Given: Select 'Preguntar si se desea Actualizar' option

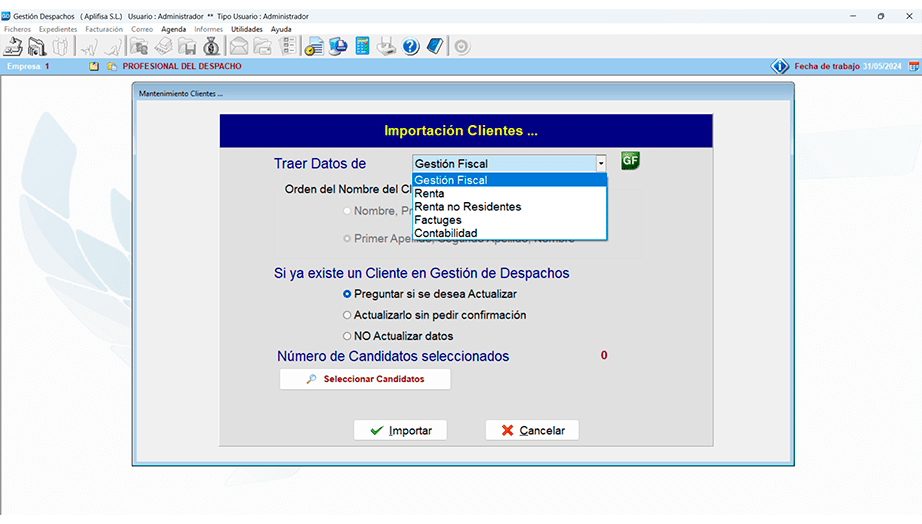Looking at the screenshot, I should (347, 294).
